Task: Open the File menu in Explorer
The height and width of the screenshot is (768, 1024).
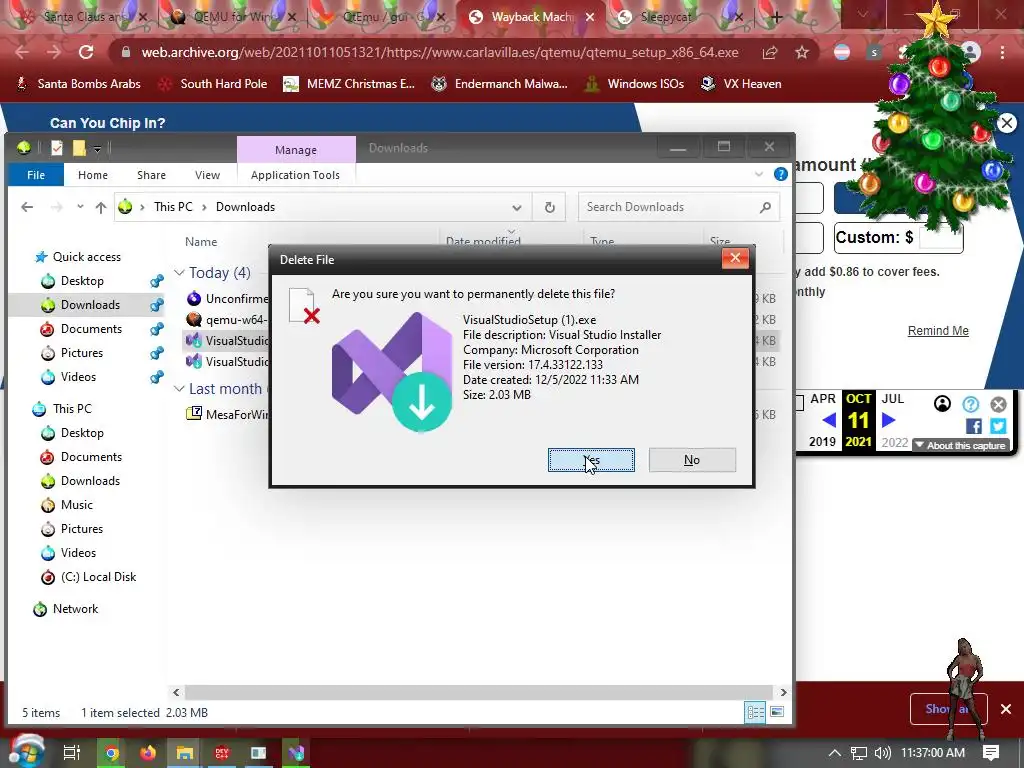Action: 36,175
